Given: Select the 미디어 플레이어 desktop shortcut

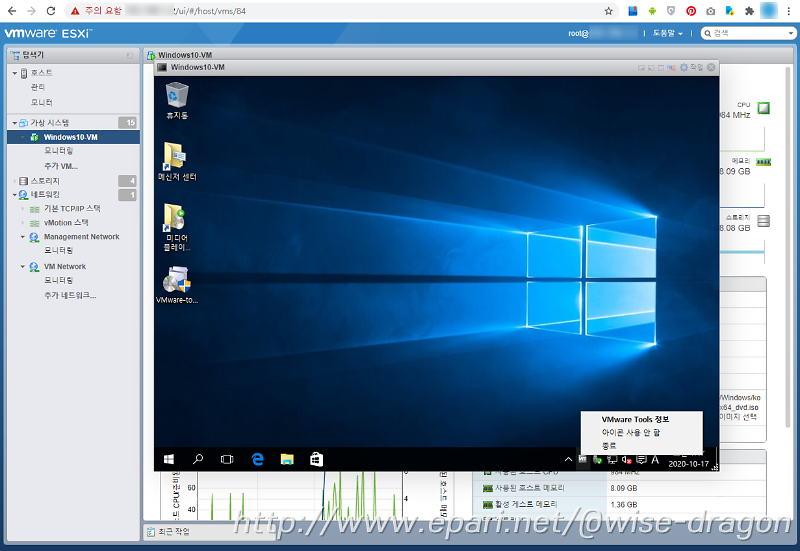Looking at the screenshot, I should pyautogui.click(x=177, y=227).
